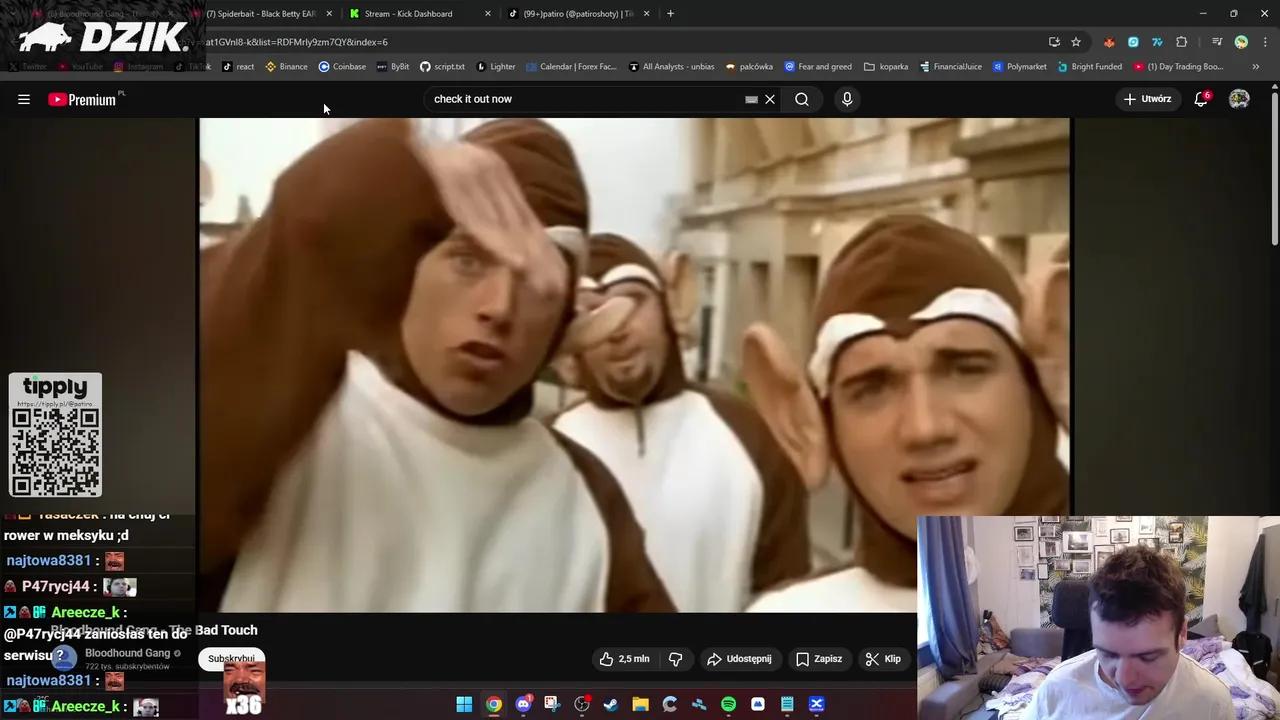Image resolution: width=1280 pixels, height=720 pixels.
Task: Dislike the video with thumbs-down
Action: tap(676, 659)
